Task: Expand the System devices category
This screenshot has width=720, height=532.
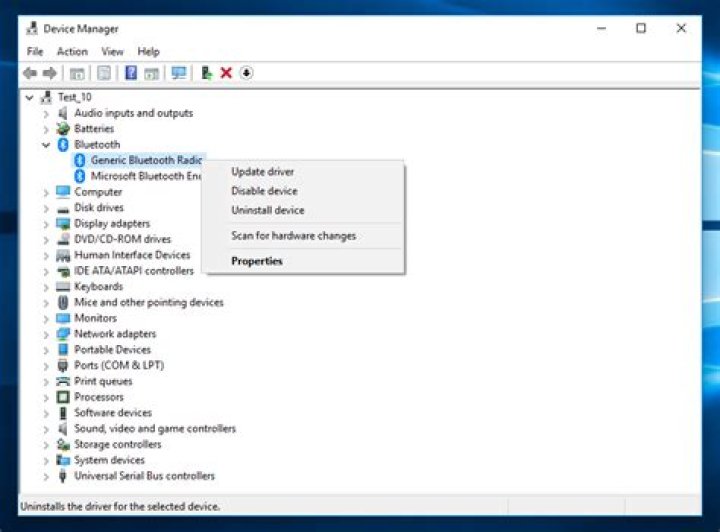Action: 46,460
